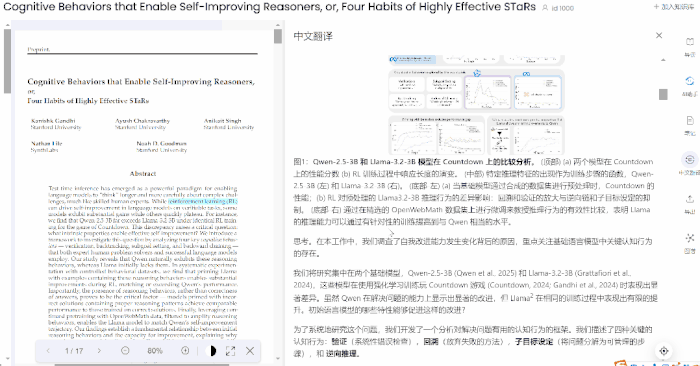
Task: Open the book reading guide sidebar icon
Action: (x=690, y=42)
